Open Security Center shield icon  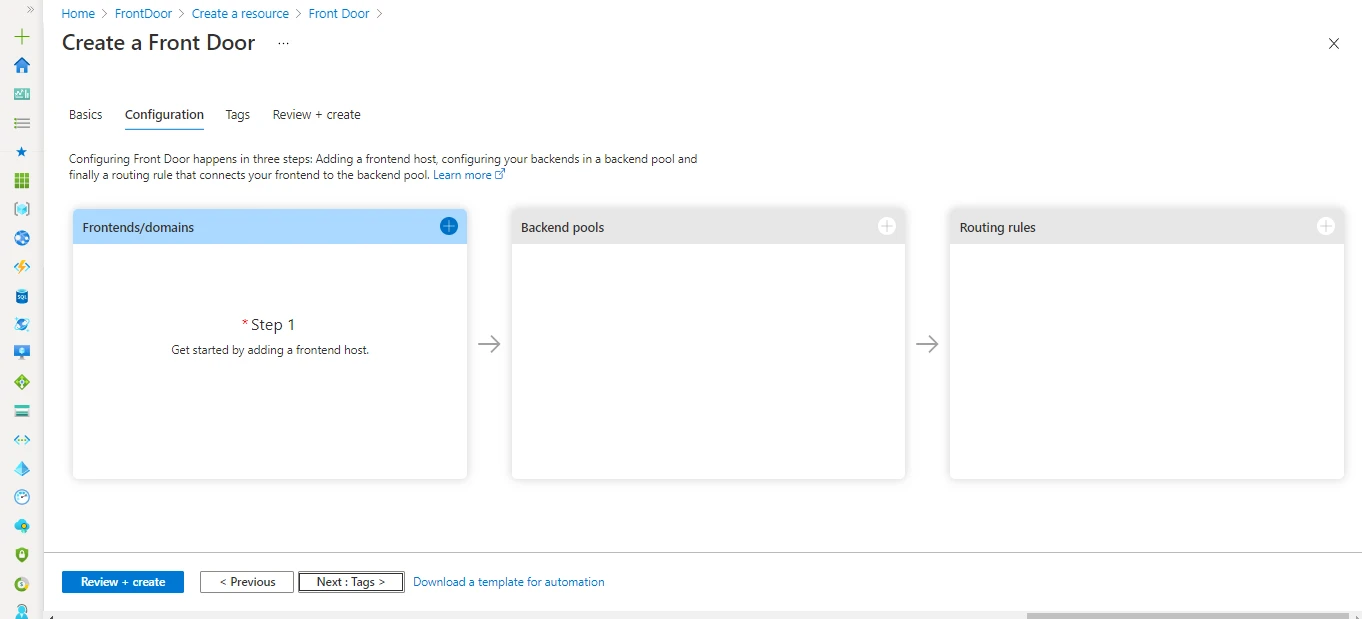click(x=22, y=554)
